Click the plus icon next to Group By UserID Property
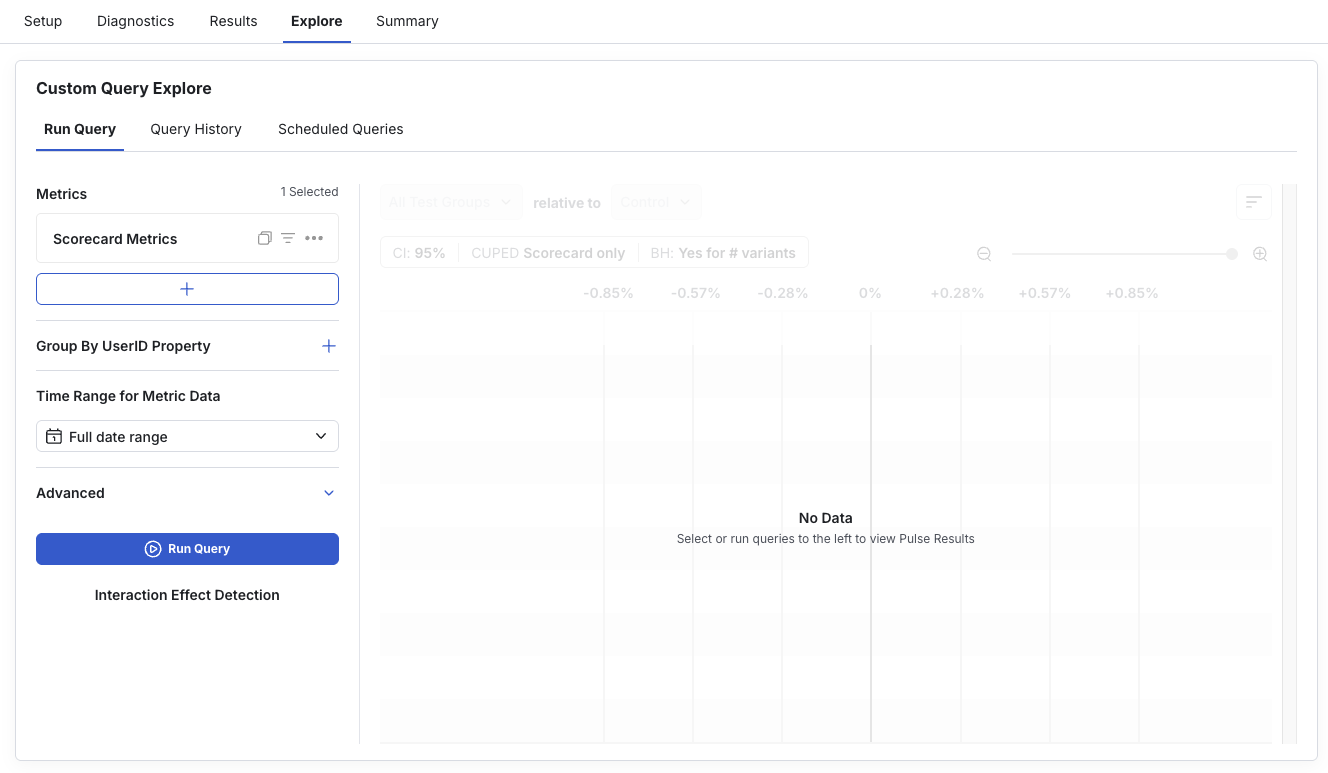This screenshot has height=773, width=1328. [x=328, y=345]
